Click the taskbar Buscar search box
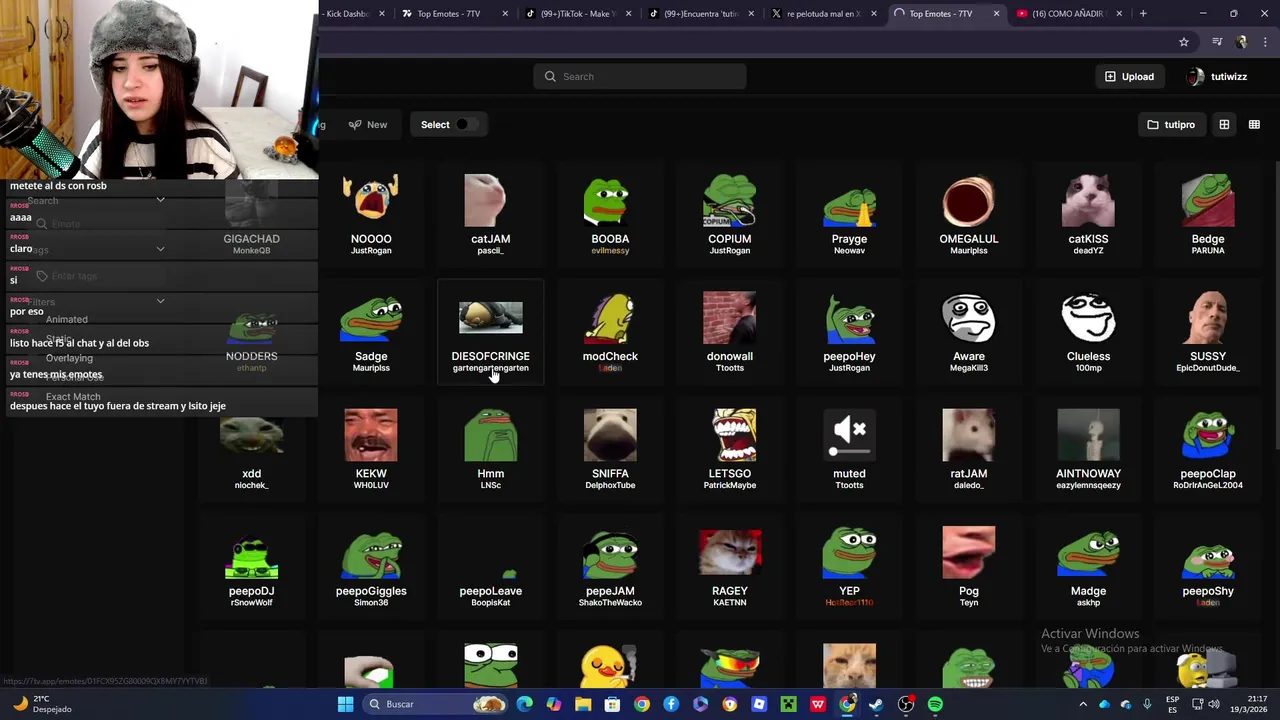This screenshot has width=1280, height=720. [x=435, y=704]
